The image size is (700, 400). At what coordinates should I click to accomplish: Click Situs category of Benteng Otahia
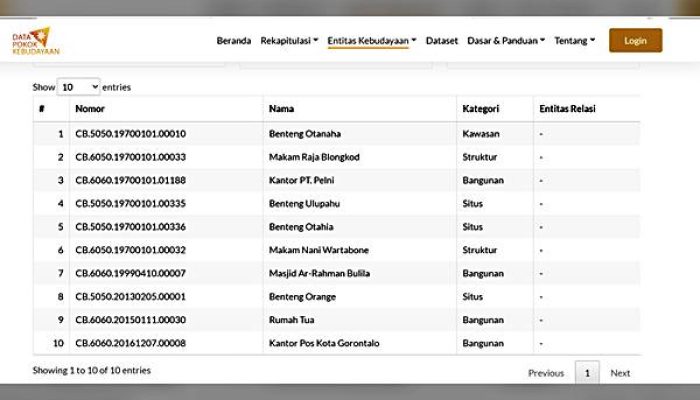point(472,227)
